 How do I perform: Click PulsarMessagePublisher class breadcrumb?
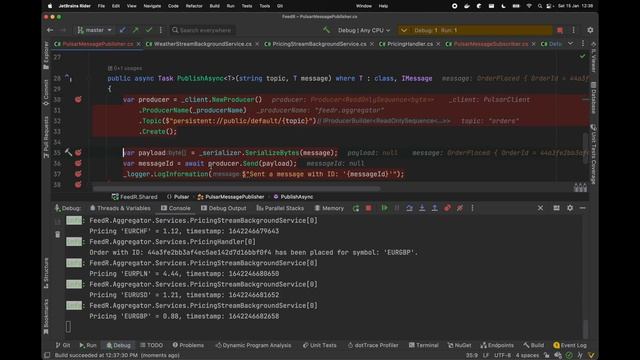click(x=231, y=197)
